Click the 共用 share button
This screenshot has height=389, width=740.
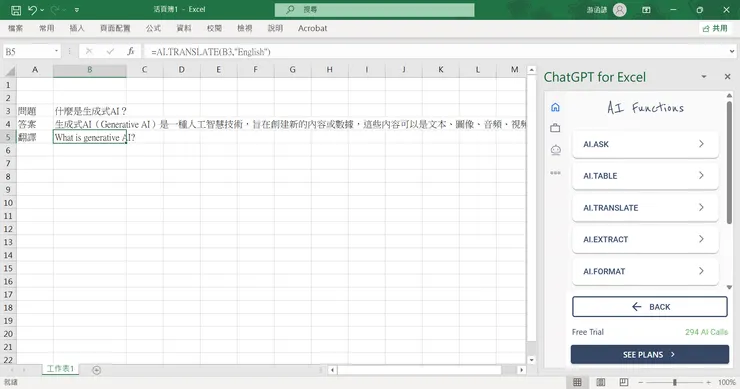[x=715, y=28]
